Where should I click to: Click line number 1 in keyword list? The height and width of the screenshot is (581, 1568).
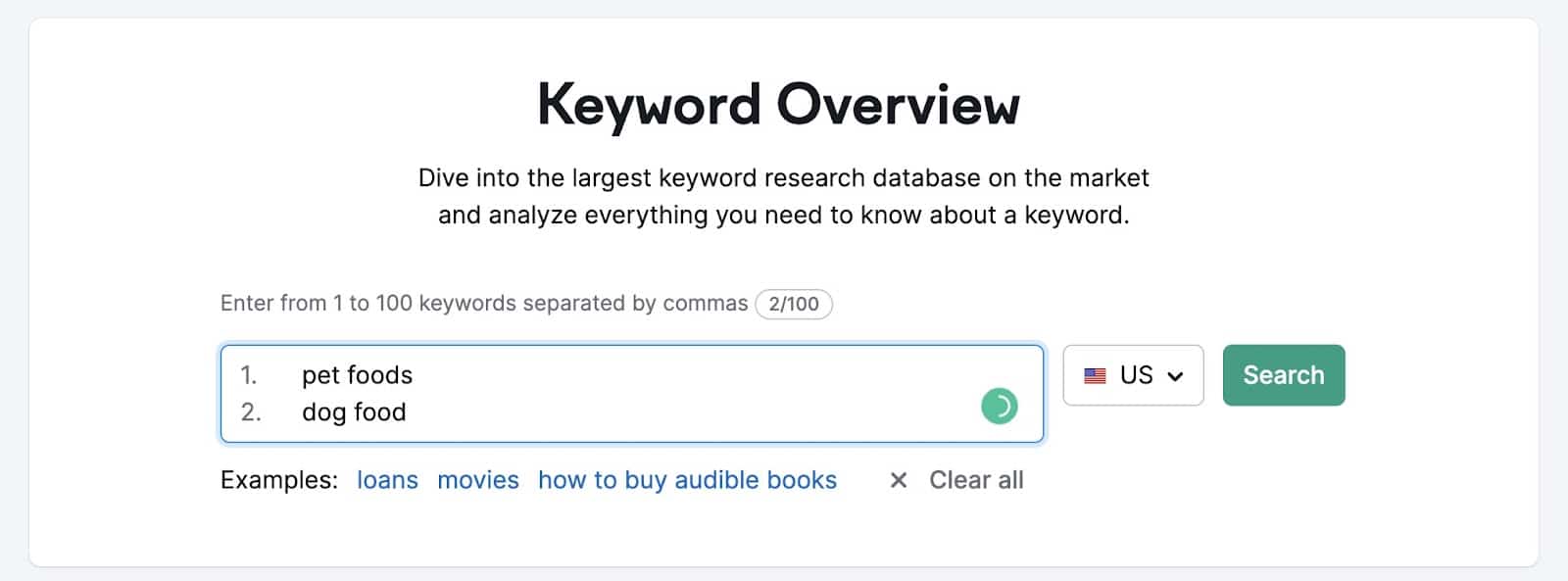tap(249, 375)
